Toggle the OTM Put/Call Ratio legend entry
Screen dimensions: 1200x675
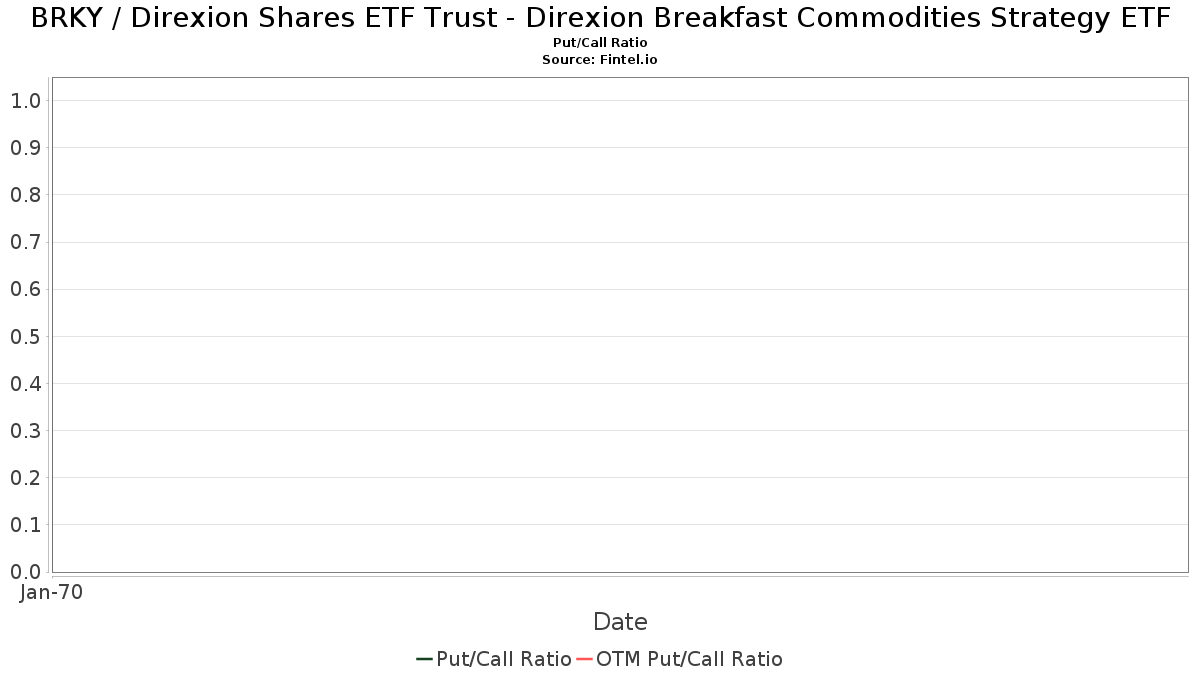[x=679, y=659]
